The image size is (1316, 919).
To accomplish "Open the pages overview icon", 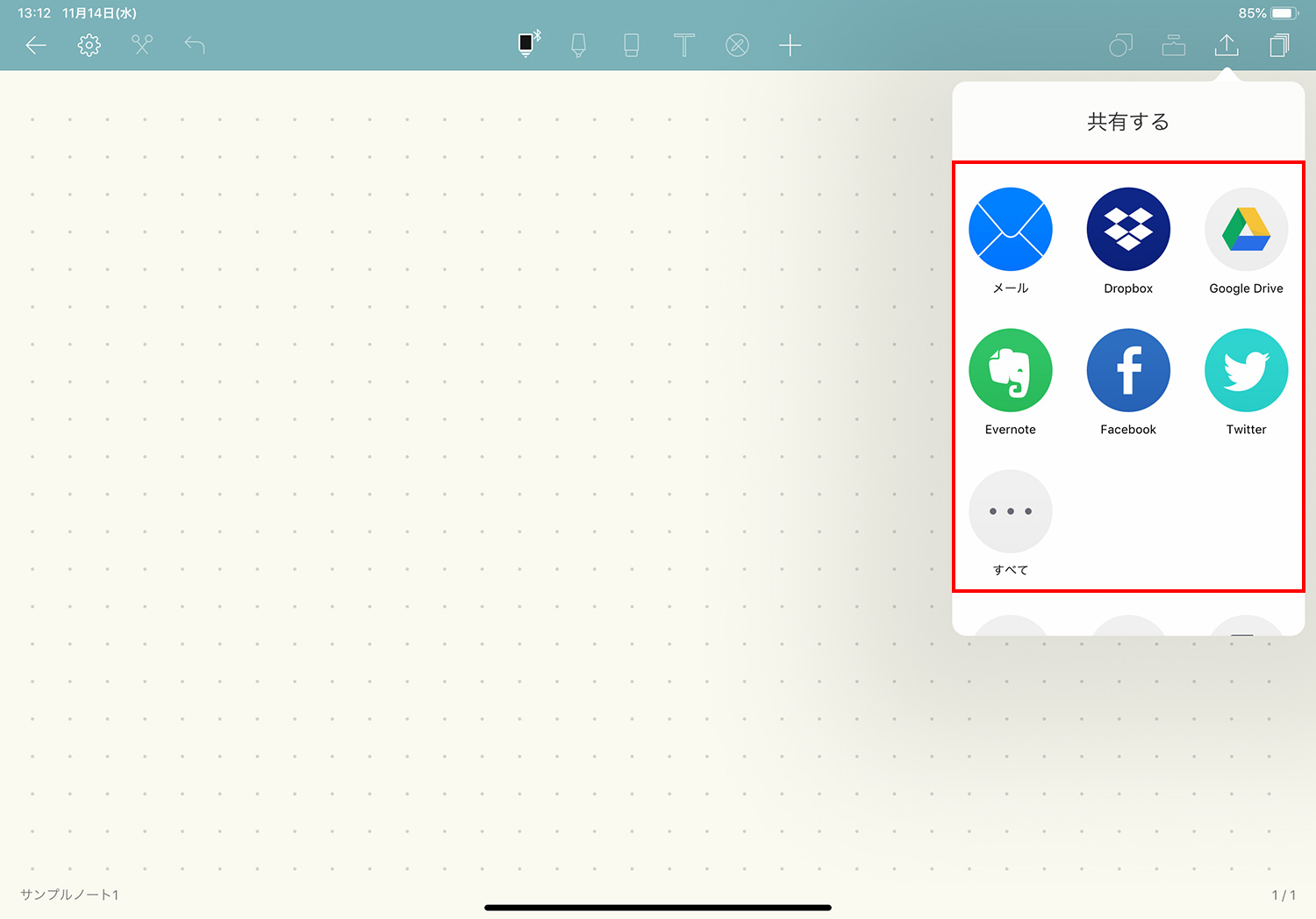I will (x=1279, y=46).
